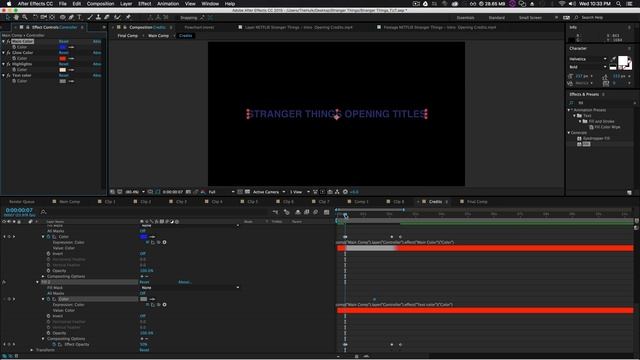640x360 pixels.
Task: Toggle Effect Opacity stopwatch
Action: point(54,344)
